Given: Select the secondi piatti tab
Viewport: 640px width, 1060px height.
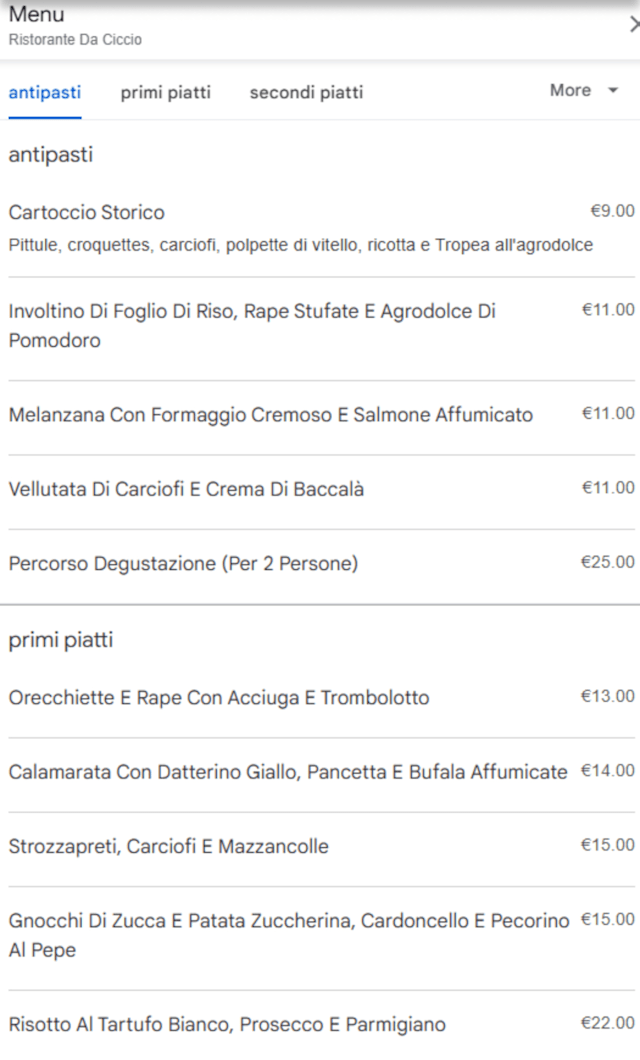Looking at the screenshot, I should point(306,93).
